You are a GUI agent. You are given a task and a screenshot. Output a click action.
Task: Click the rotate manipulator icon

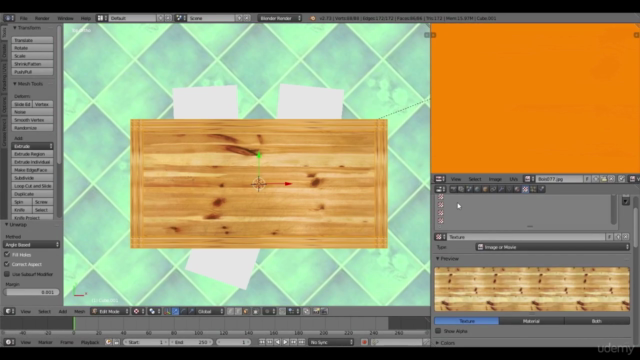tap(184, 311)
